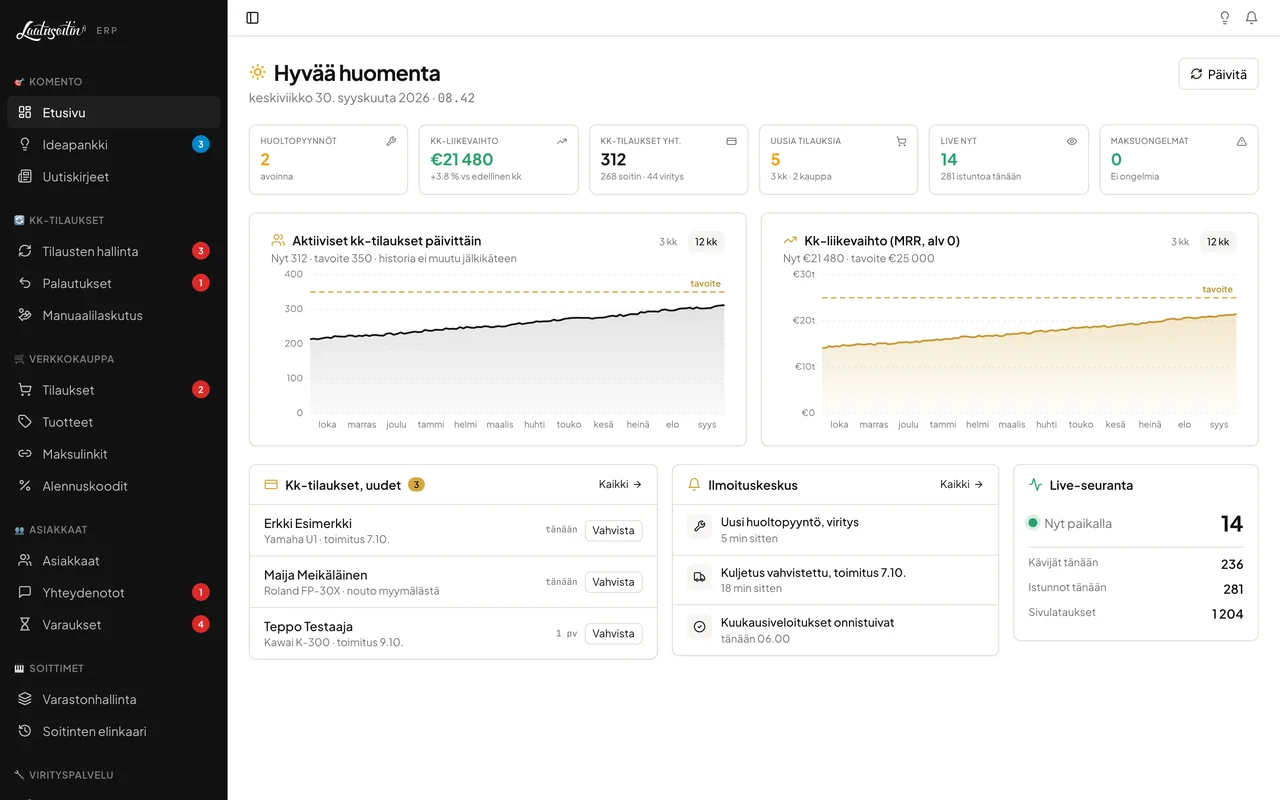This screenshot has height=800, width=1280.
Task: Click the cart icon on Uusia tilauksia card
Action: (901, 141)
